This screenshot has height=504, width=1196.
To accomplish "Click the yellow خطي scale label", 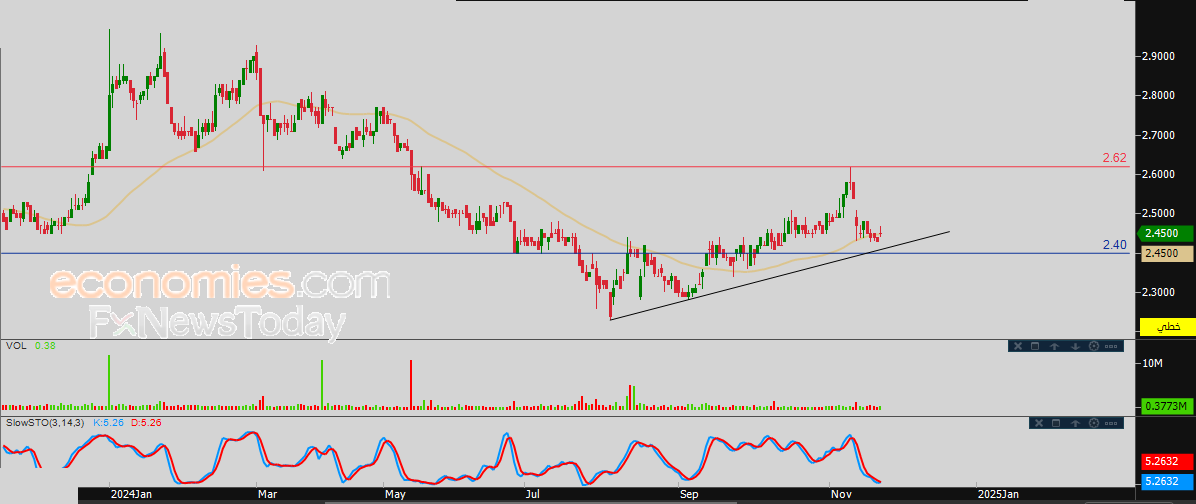I will pyautogui.click(x=1166, y=326).
